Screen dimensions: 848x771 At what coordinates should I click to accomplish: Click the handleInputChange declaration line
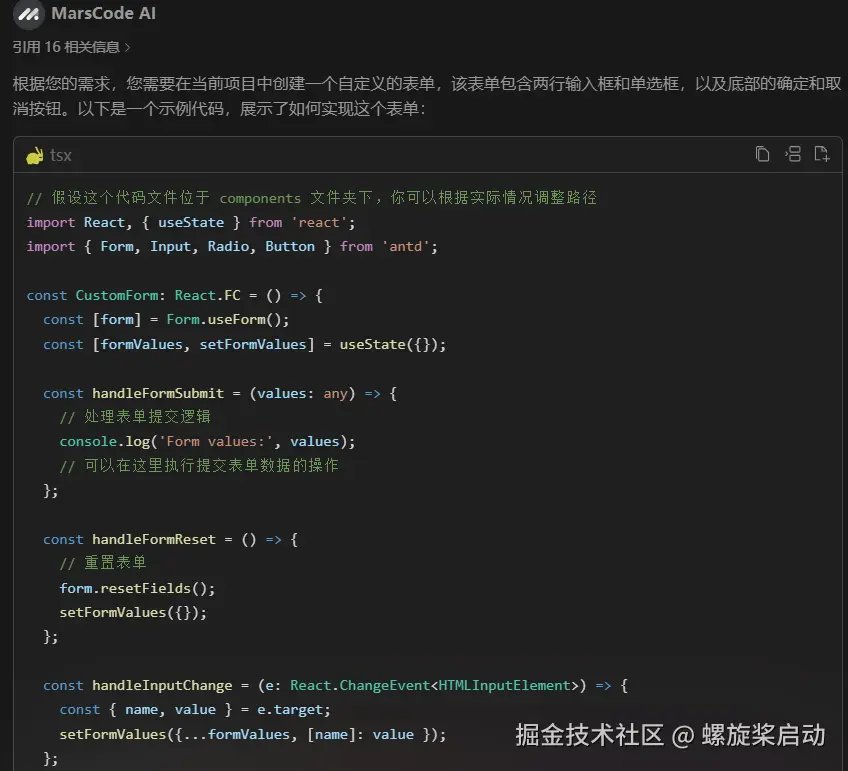point(335,686)
